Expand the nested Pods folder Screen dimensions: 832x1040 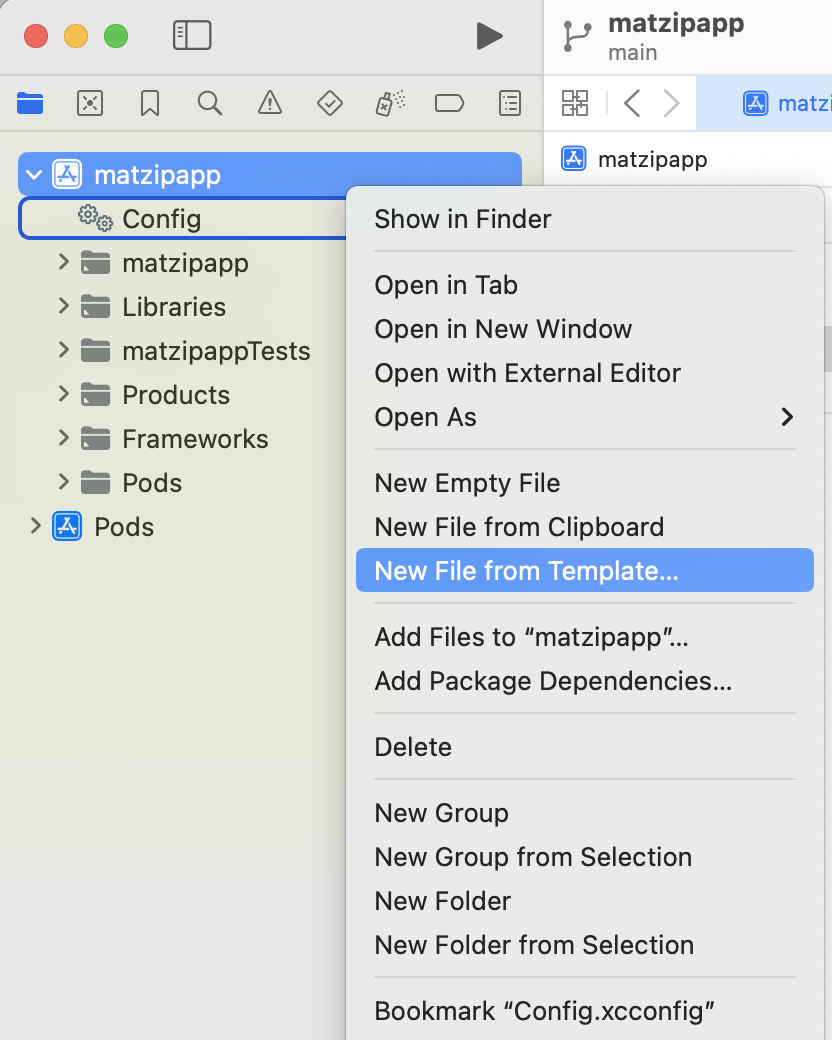point(64,482)
